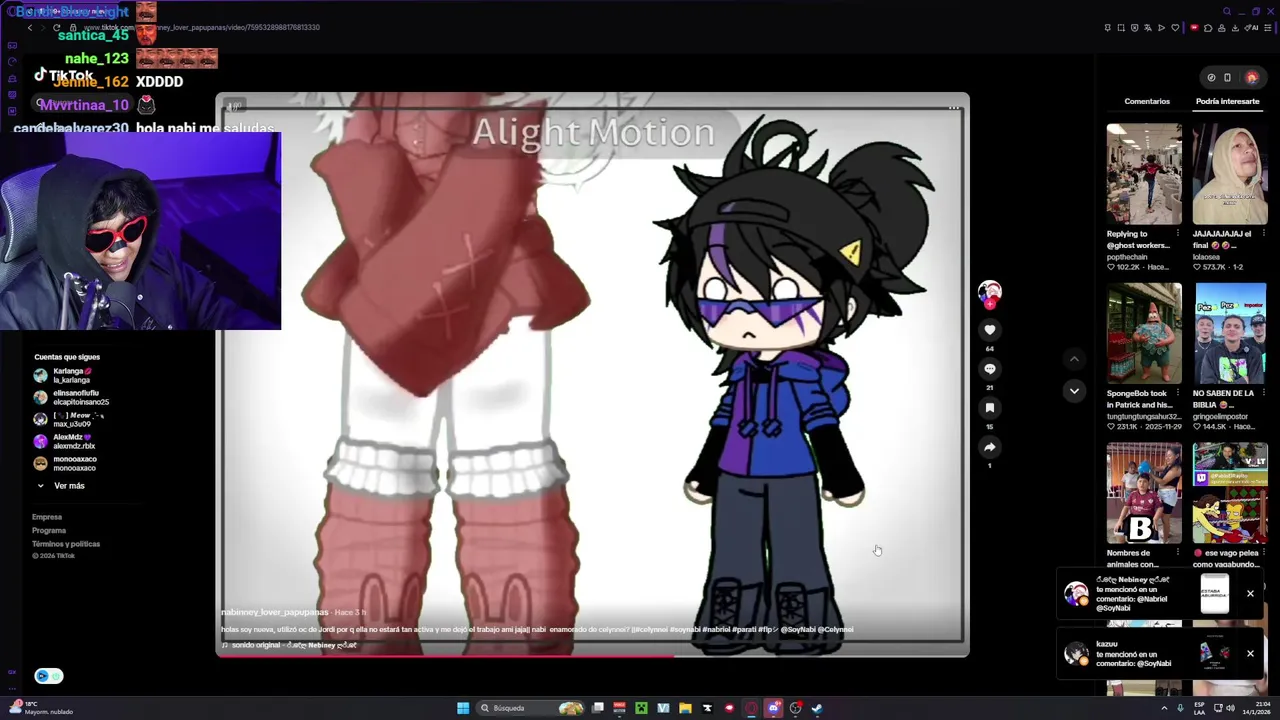
Task: Like the TikTok video with the heart icon
Action: (990, 330)
